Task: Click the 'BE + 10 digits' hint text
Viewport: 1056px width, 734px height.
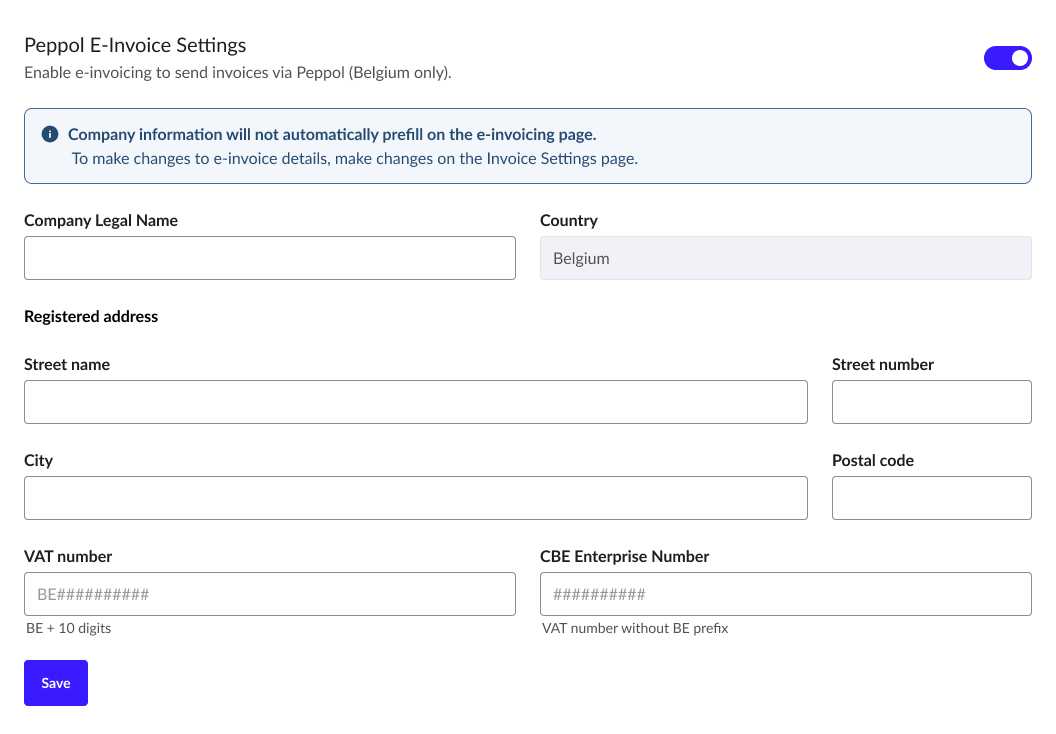Action: [x=69, y=629]
